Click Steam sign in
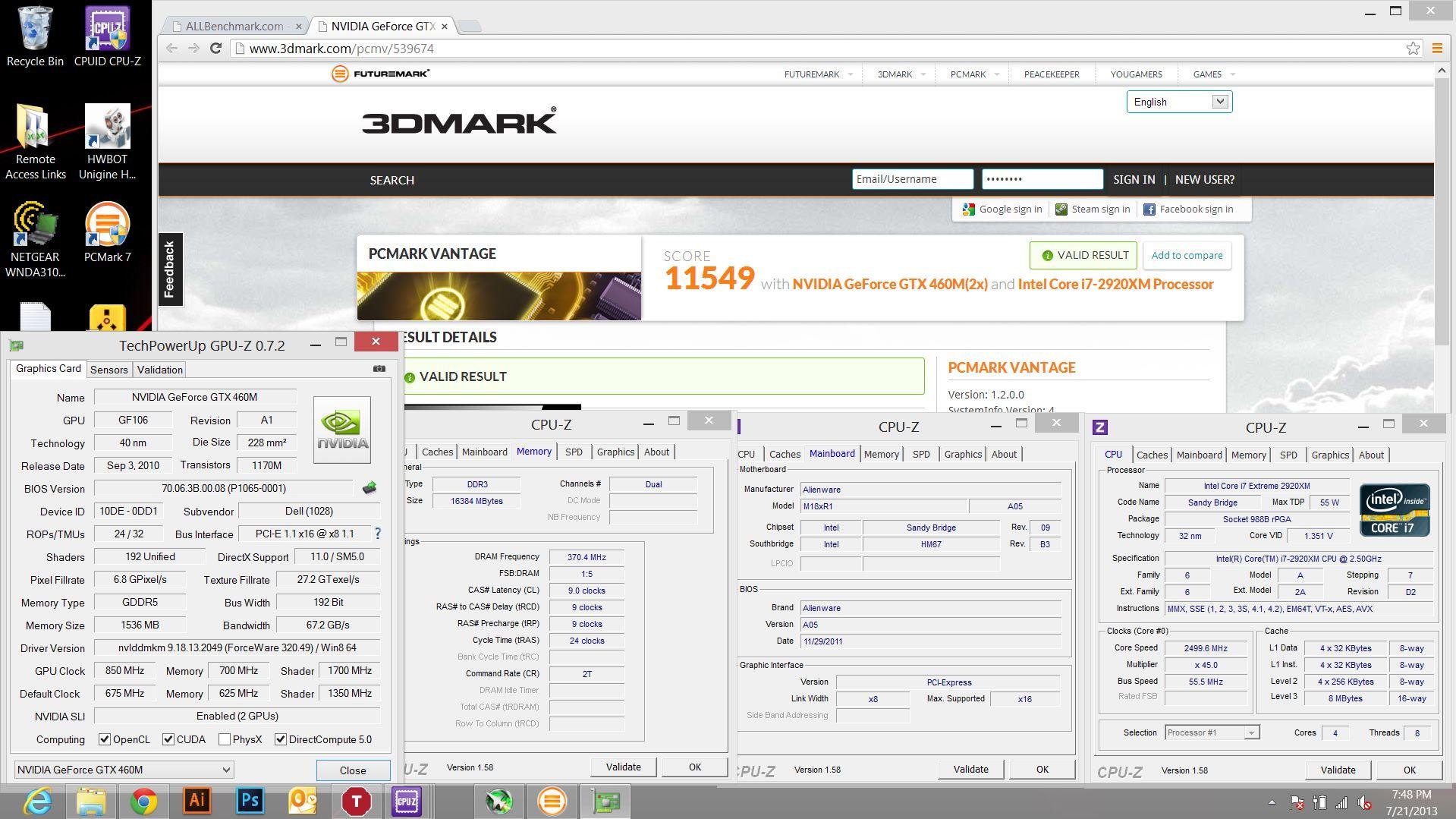 click(x=1093, y=209)
